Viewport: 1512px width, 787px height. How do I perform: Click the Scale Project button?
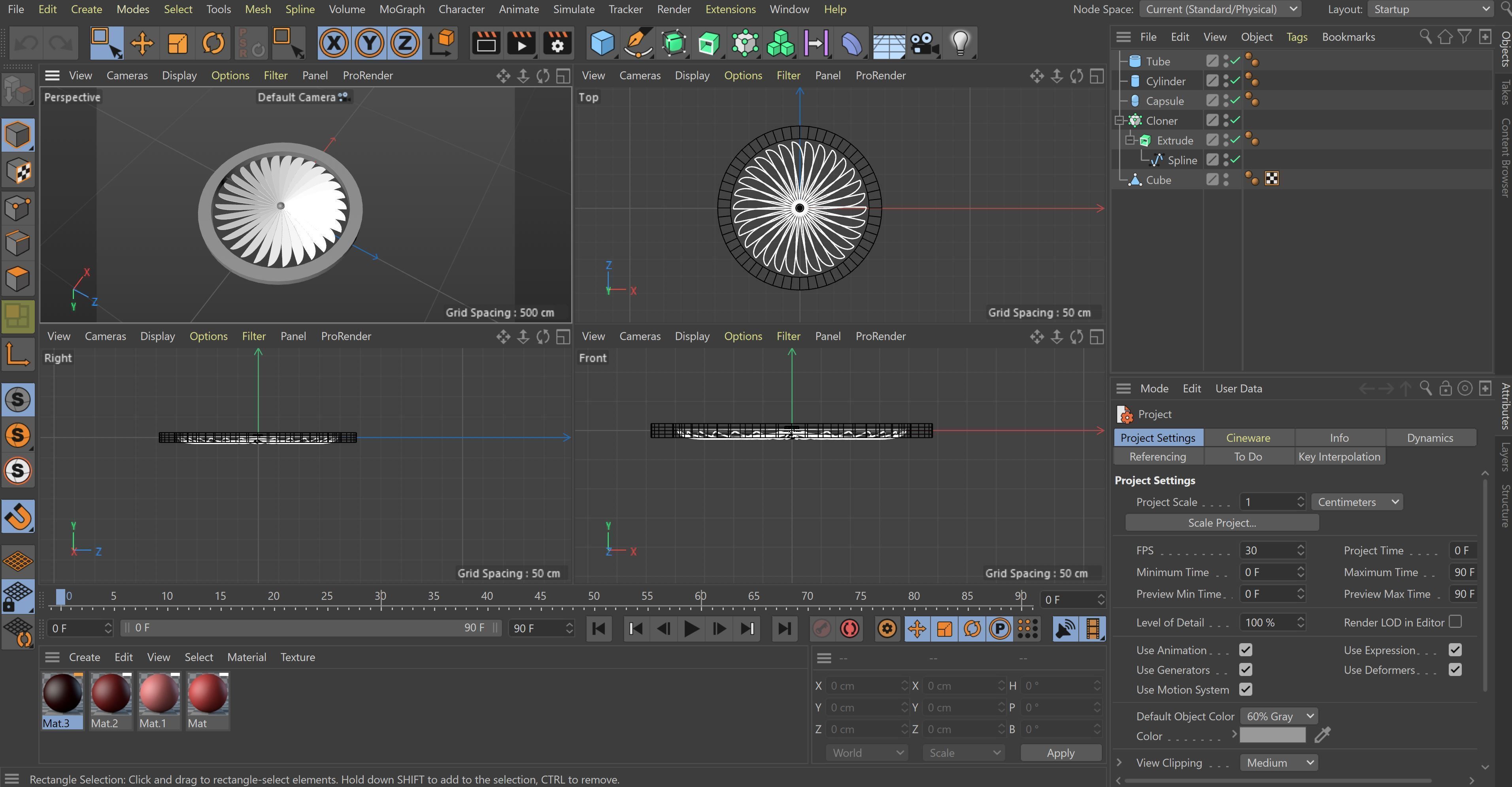(x=1221, y=523)
